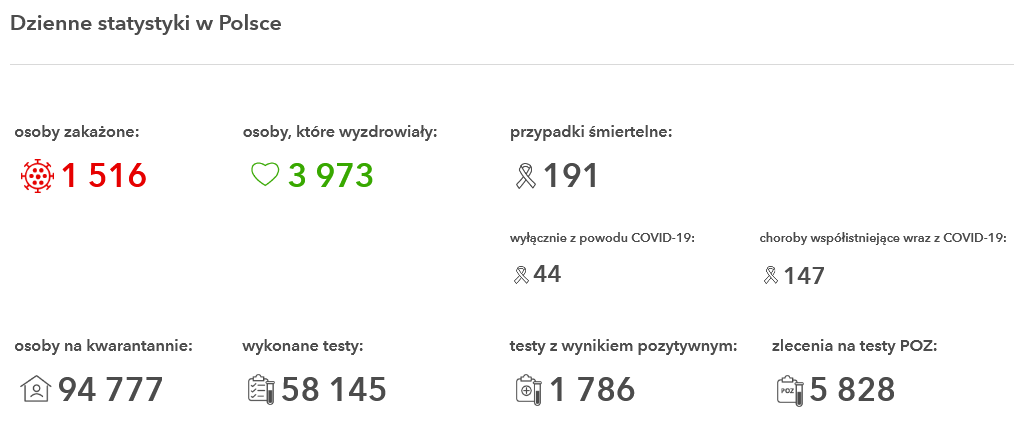Screen dimensions: 1020x421
Task: Click the ribbon icon beside 191
Action: 526,176
